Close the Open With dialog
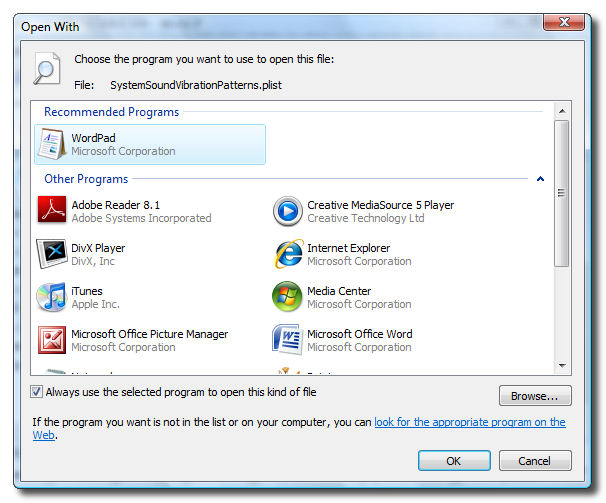Screen dimensions: 606x503 pyautogui.click(x=564, y=22)
